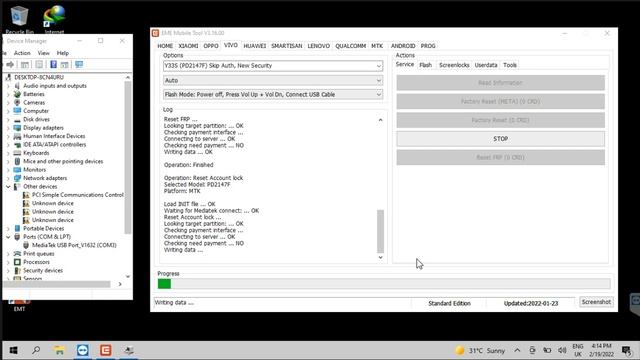The image size is (640, 360).
Task: Click the forward arrow in Device Manager toolbar
Action: (x=11, y=64)
